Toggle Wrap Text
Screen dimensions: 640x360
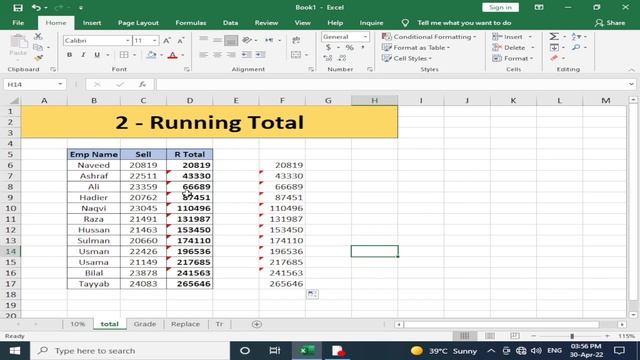point(296,40)
